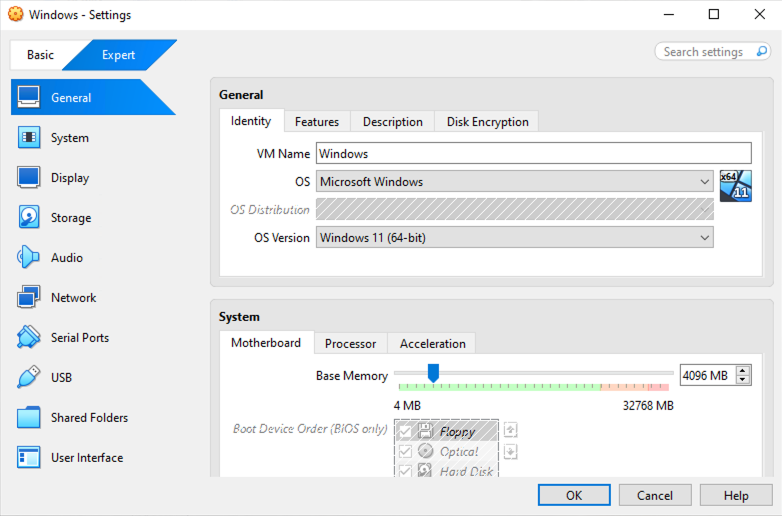The height and width of the screenshot is (516, 782).
Task: Click the Hard Disk boot entry text
Action: (466, 471)
